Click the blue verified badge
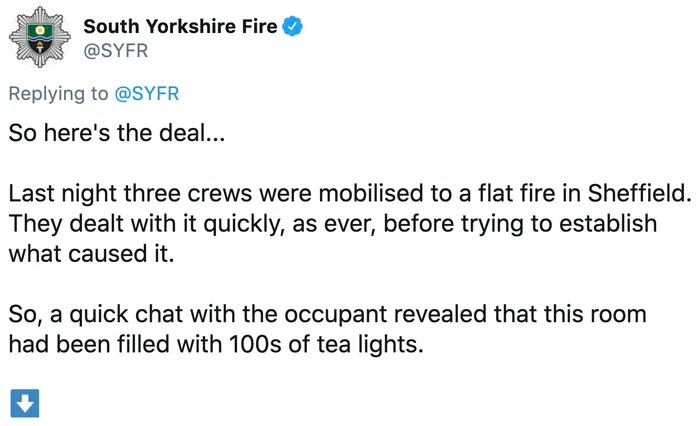 point(290,26)
